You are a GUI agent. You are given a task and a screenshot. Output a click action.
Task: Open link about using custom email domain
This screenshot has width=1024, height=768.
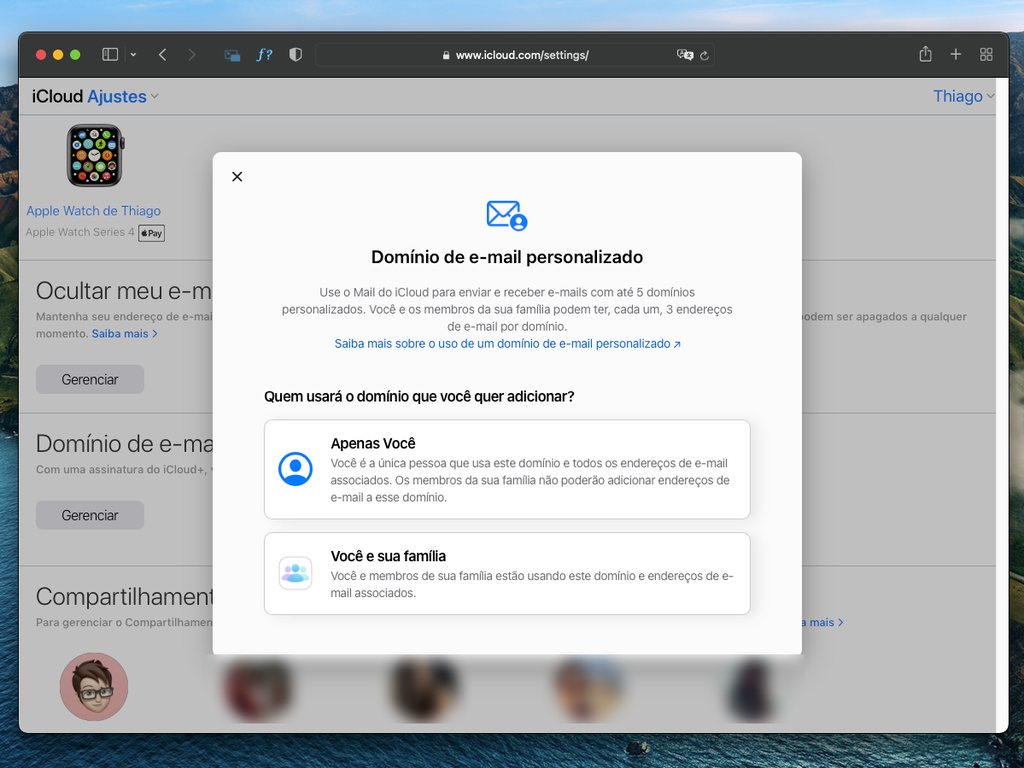click(x=507, y=344)
